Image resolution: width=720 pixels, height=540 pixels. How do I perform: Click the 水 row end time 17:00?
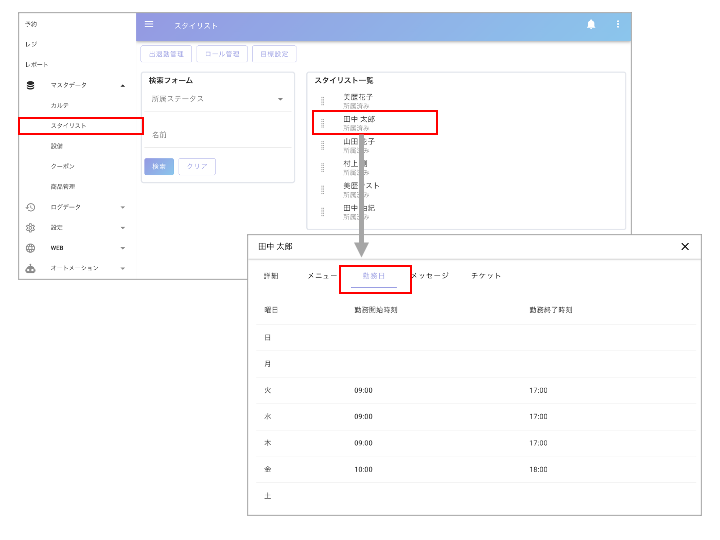coord(538,416)
